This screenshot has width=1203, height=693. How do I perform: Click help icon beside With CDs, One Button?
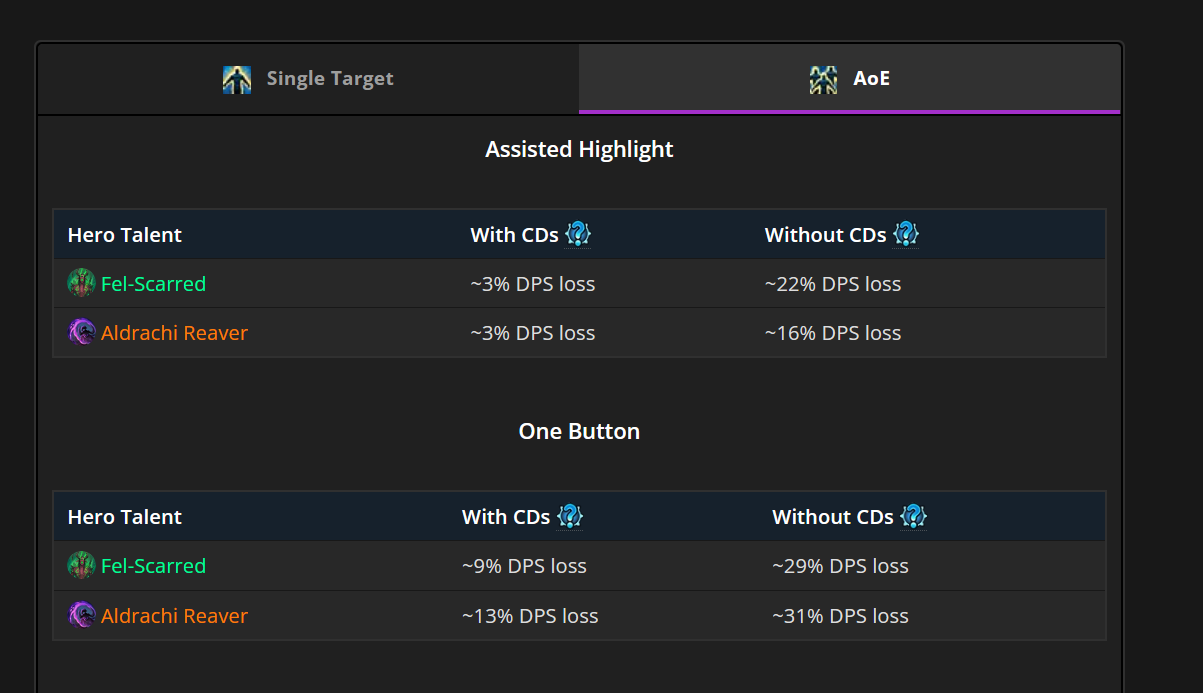[570, 517]
